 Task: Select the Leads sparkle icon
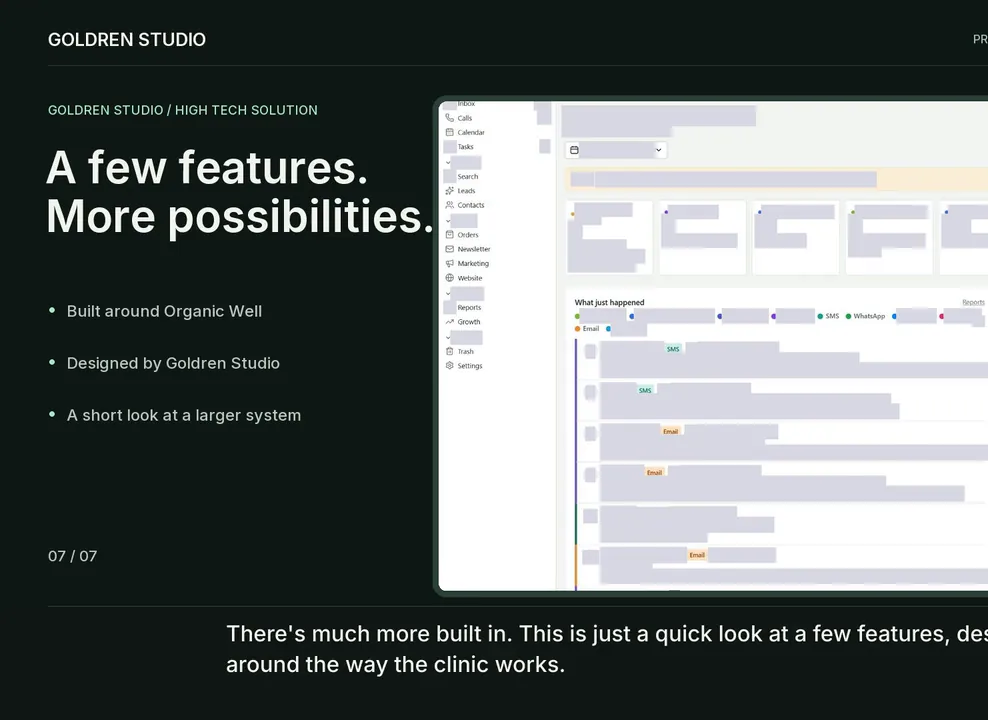coord(449,190)
